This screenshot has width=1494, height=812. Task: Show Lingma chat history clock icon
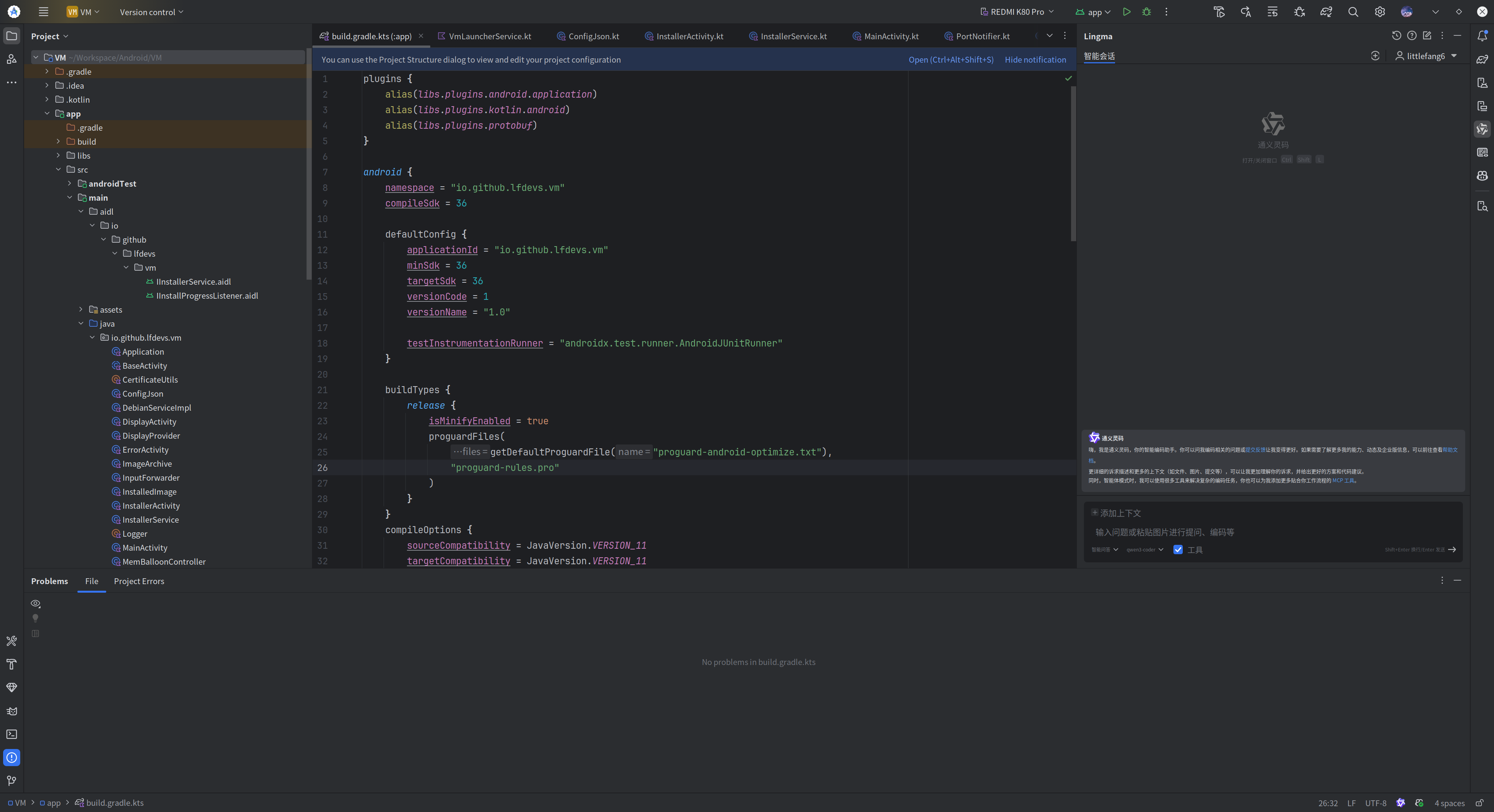(x=1397, y=36)
